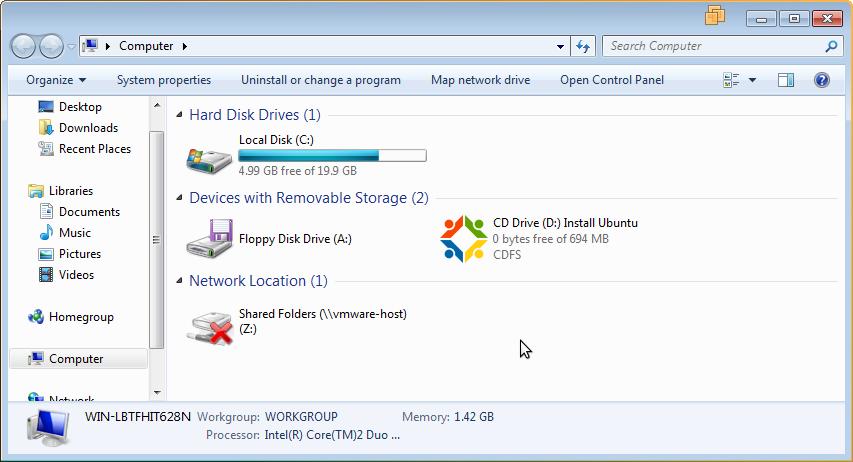Viewport: 853px width, 462px height.
Task: Click the Back navigation arrow
Action: 23,47
